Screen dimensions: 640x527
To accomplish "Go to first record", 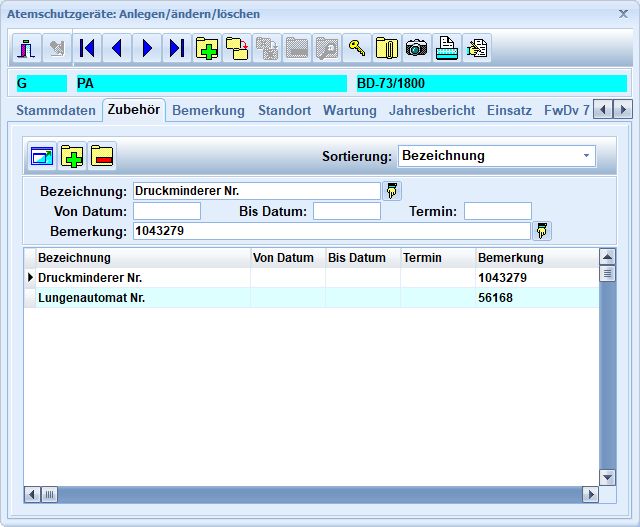I will pos(87,49).
